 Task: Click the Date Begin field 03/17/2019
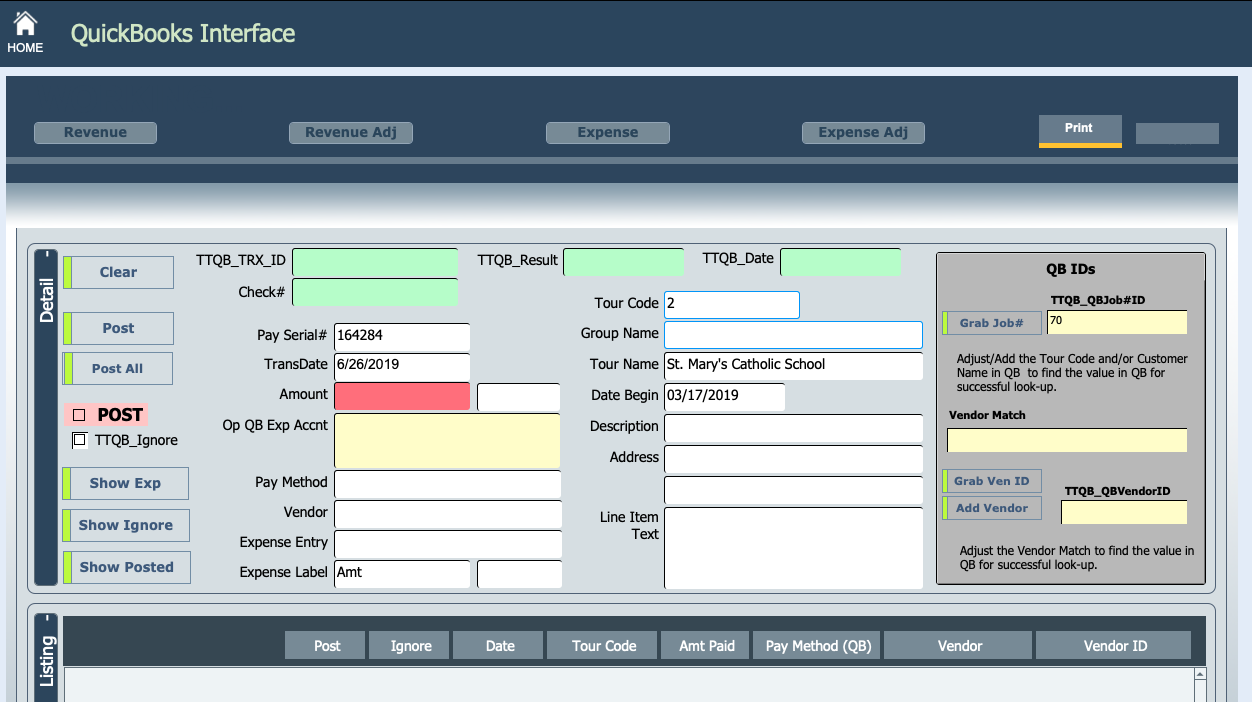click(724, 396)
